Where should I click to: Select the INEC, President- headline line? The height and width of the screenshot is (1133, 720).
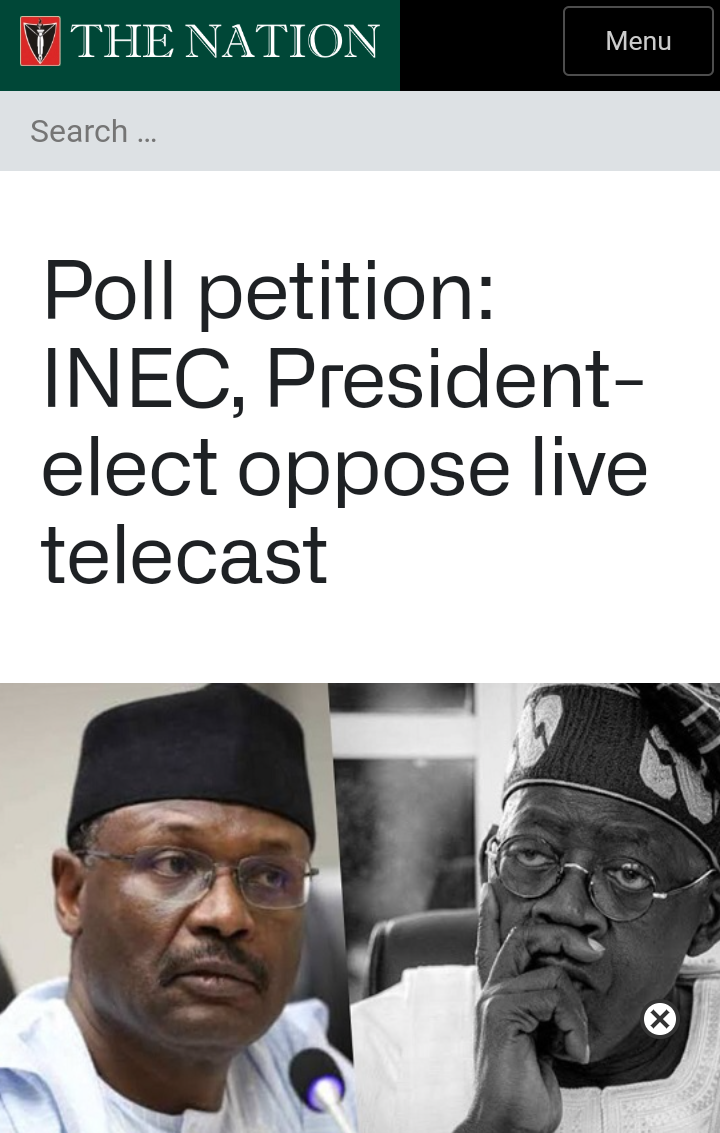(x=343, y=379)
